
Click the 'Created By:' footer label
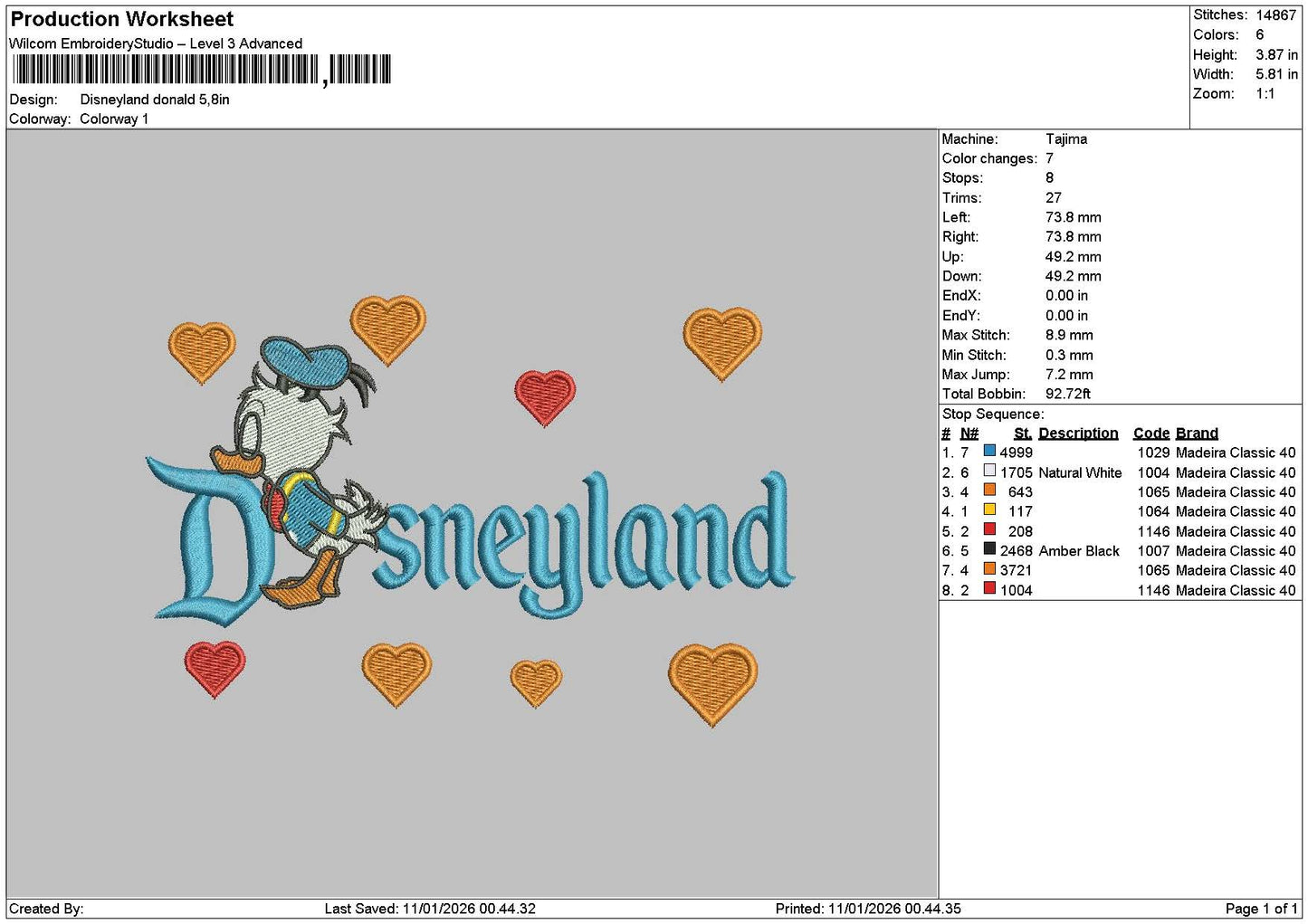coord(46,909)
